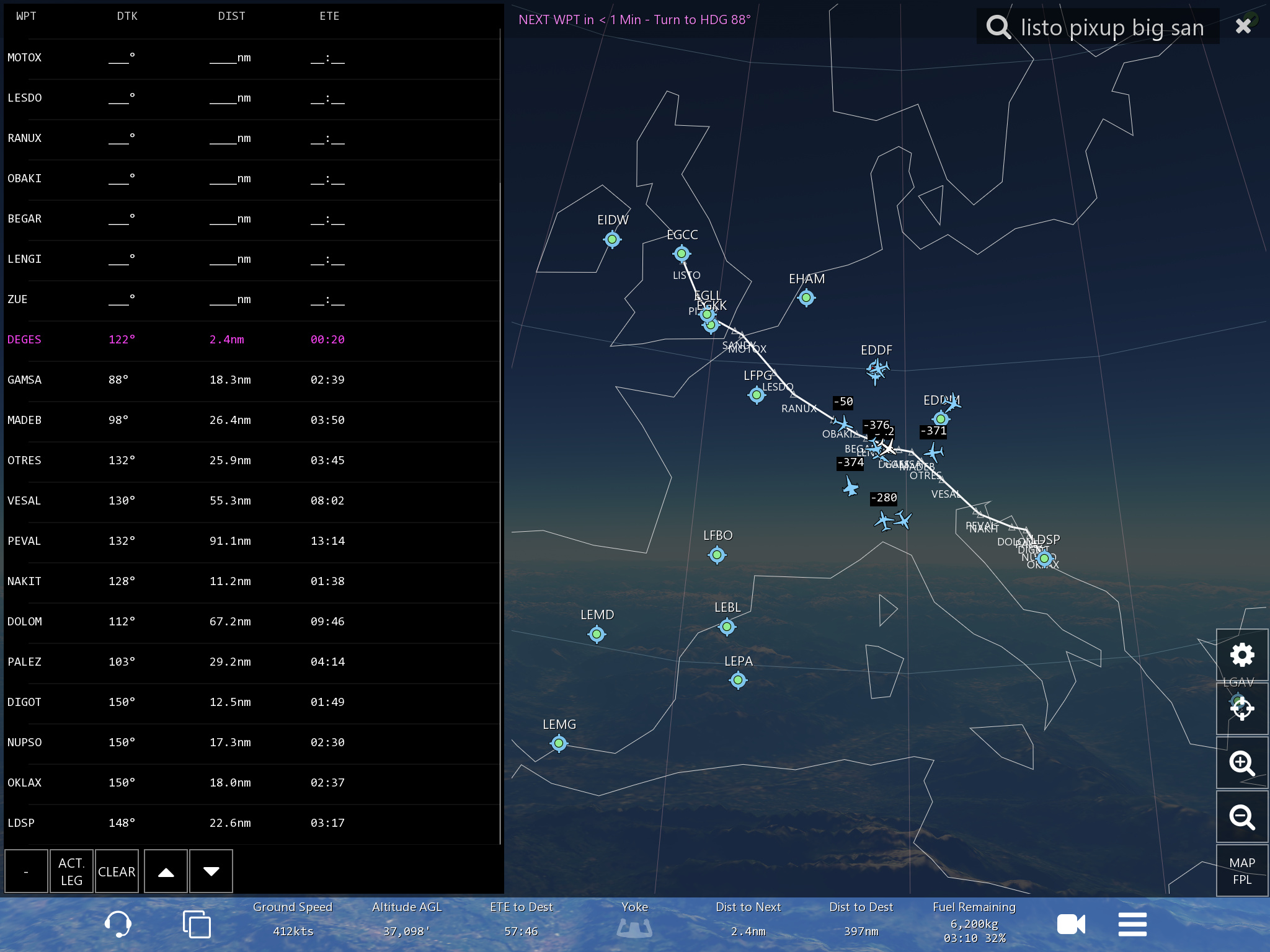
Task: Open the ATC headset icon
Action: point(118,924)
